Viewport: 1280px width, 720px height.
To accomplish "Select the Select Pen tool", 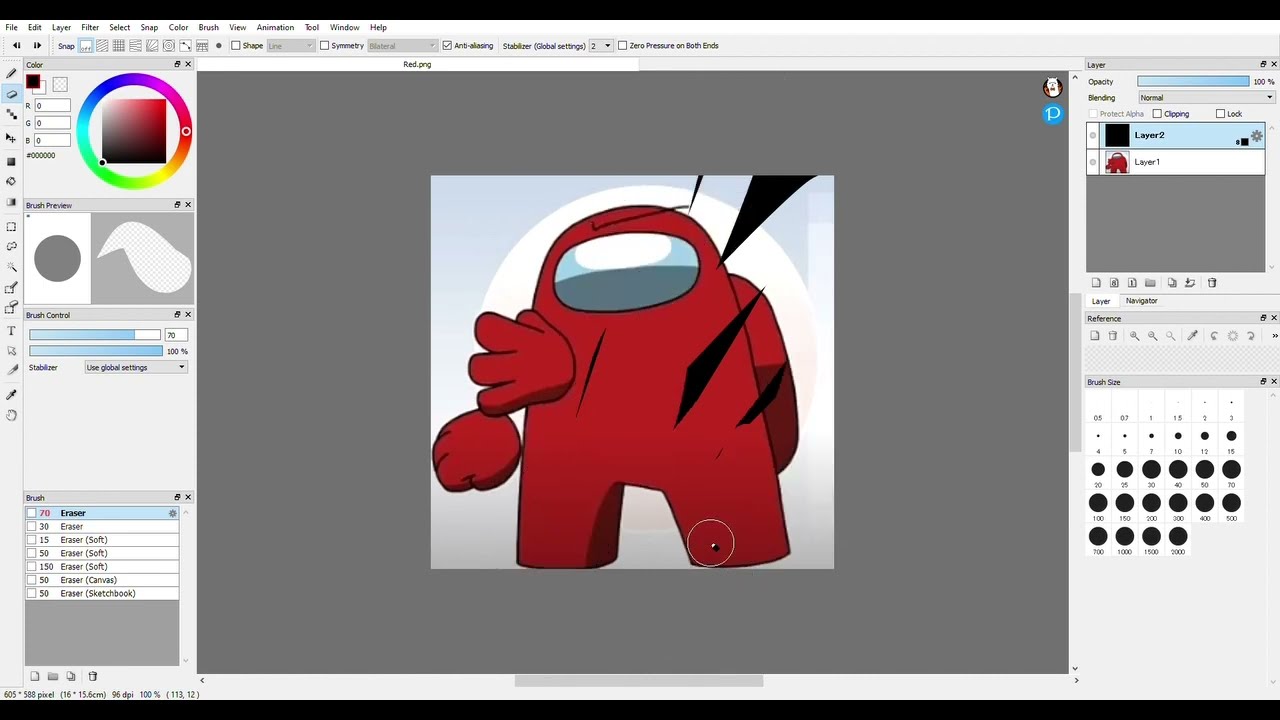I will 11,288.
